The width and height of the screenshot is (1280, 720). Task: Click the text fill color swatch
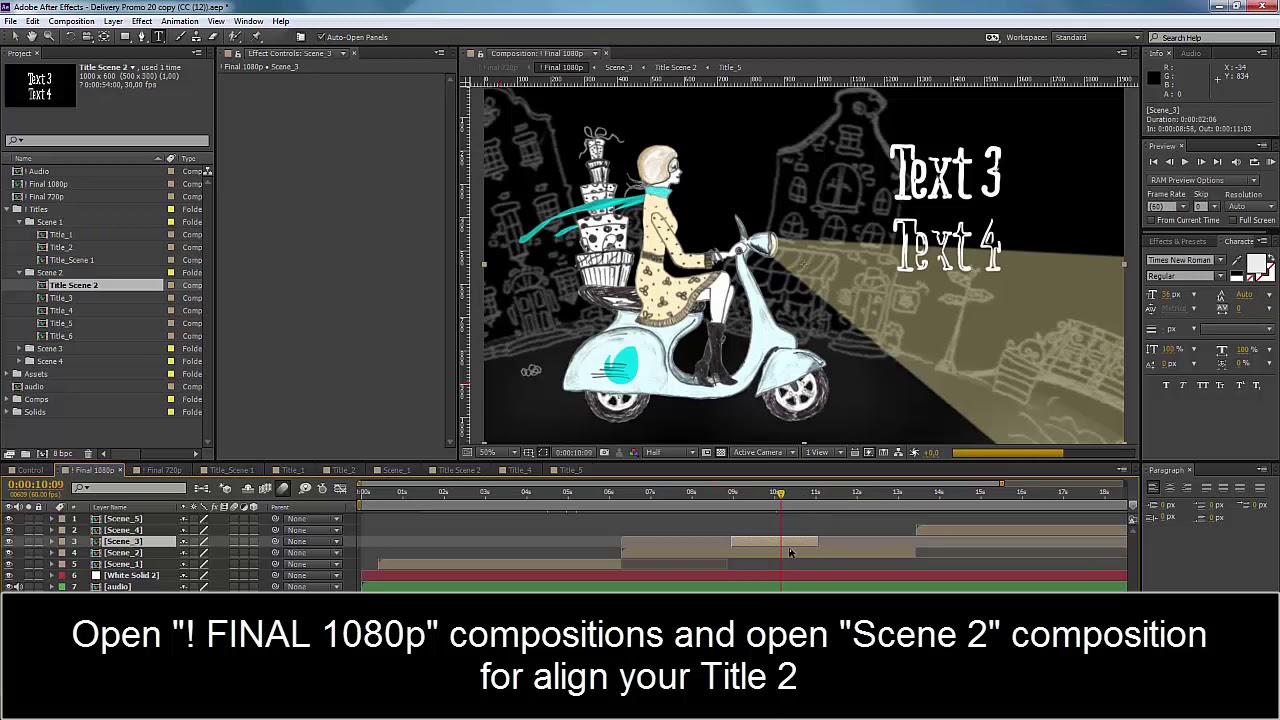1257,263
